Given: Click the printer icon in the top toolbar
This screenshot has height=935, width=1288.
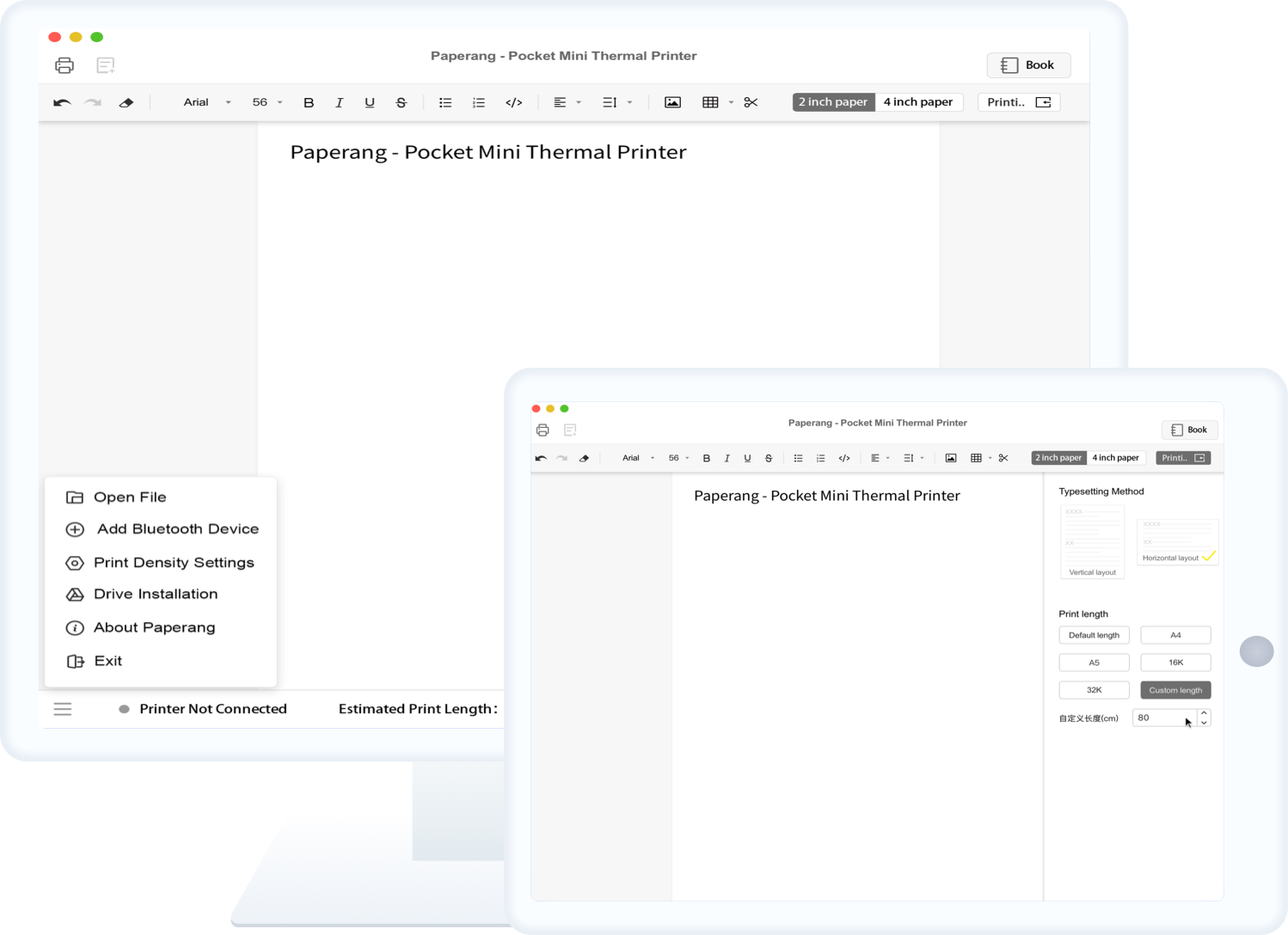Looking at the screenshot, I should (64, 64).
